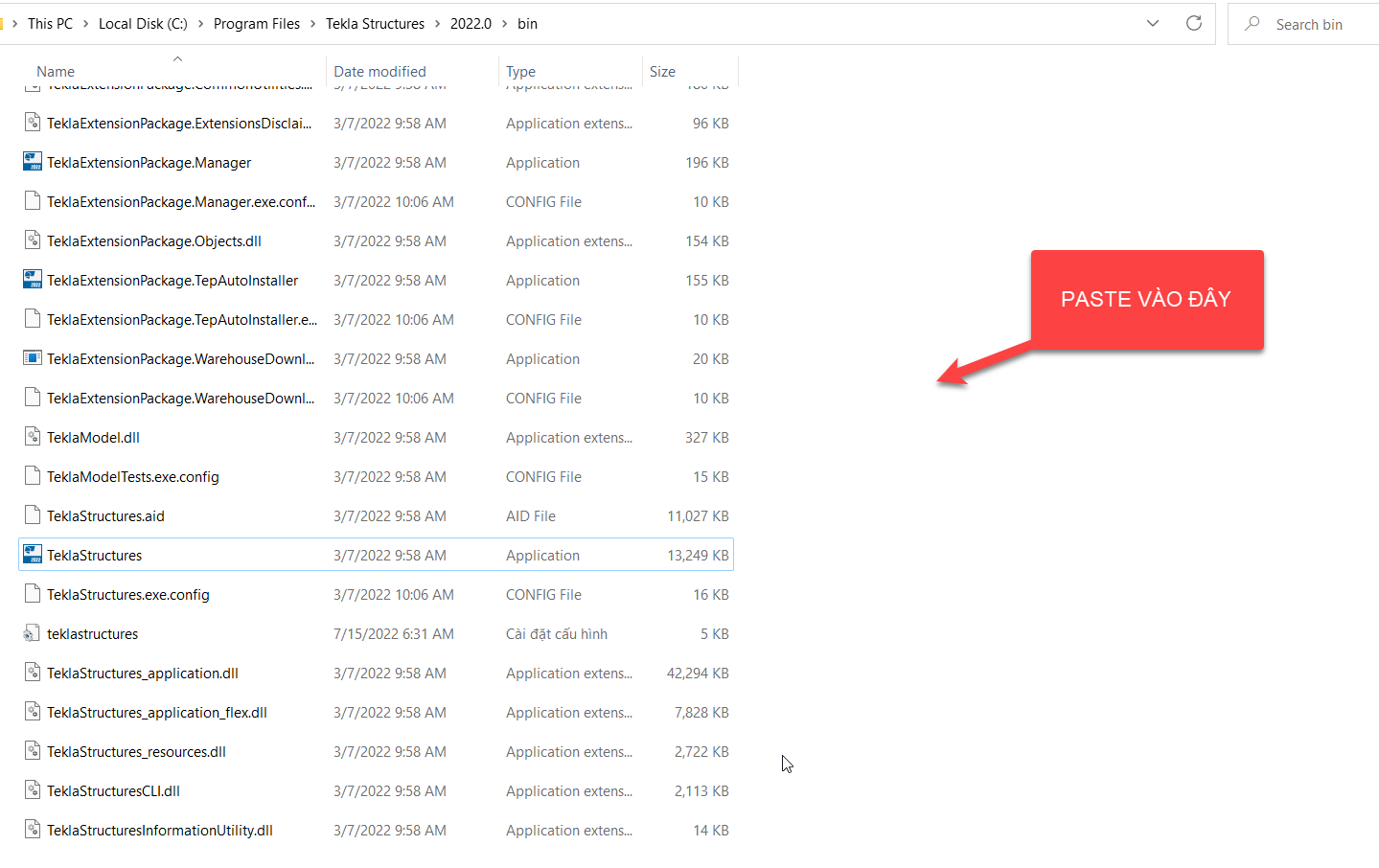Click the 42,294 KB size cell
The height and width of the screenshot is (868, 1379).
click(x=698, y=673)
